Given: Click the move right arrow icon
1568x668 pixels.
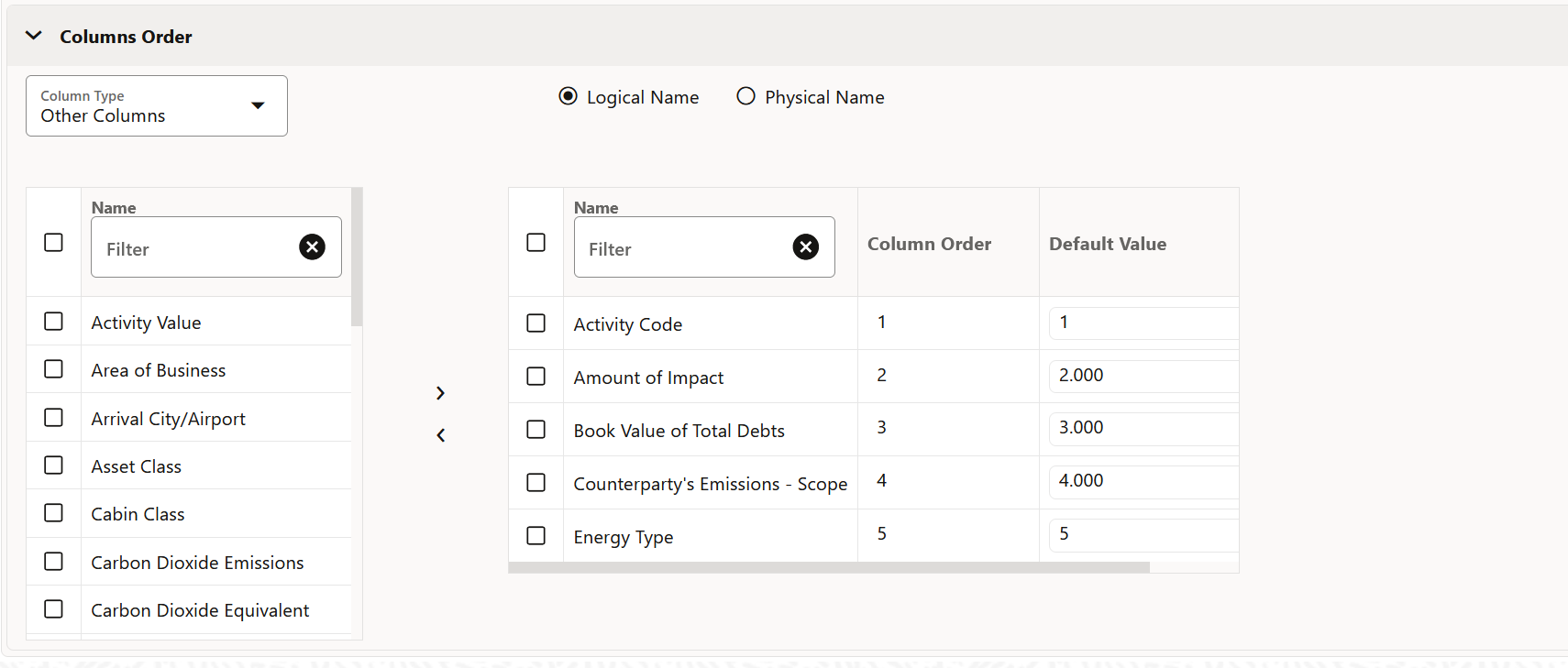Looking at the screenshot, I should pyautogui.click(x=441, y=393).
